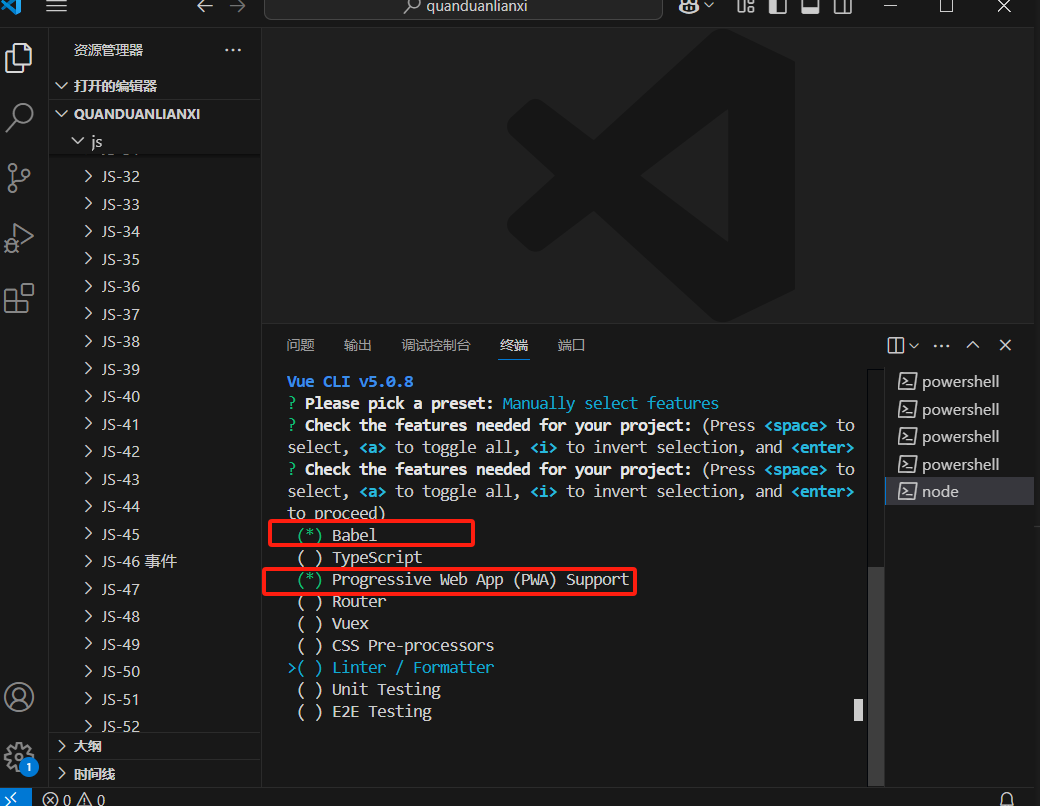Screen dimensions: 1040x806
Task: Toggle the bottom panel visibility
Action: point(810,7)
